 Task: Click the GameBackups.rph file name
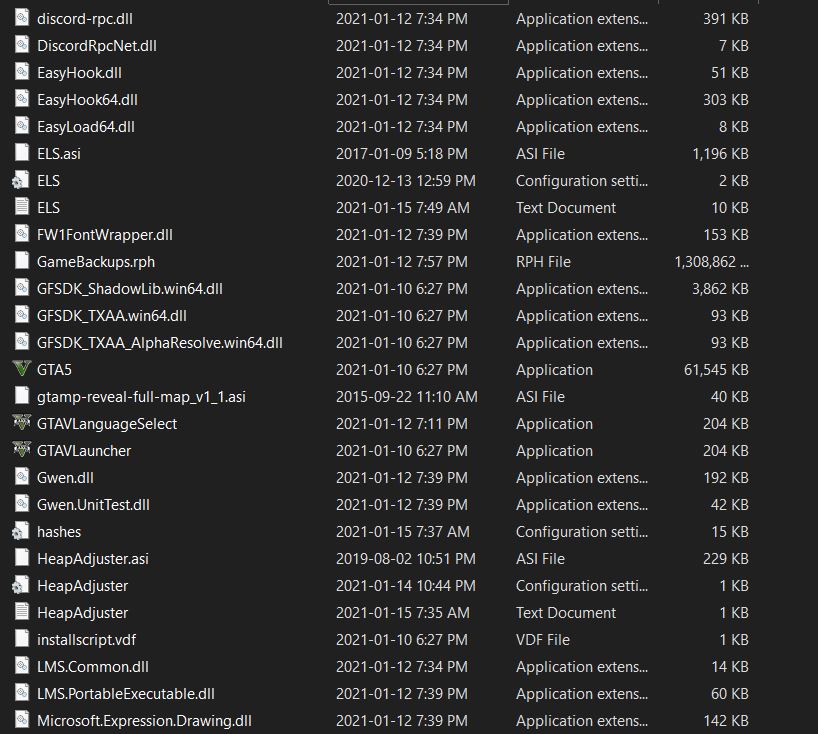pyautogui.click(x=96, y=262)
